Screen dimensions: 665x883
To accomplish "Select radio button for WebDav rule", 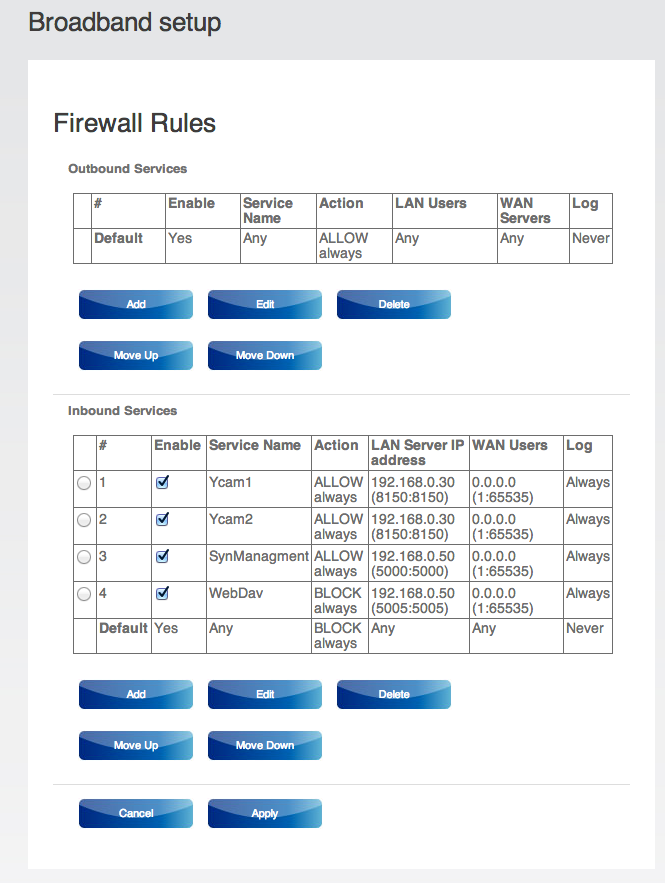I will (84, 594).
